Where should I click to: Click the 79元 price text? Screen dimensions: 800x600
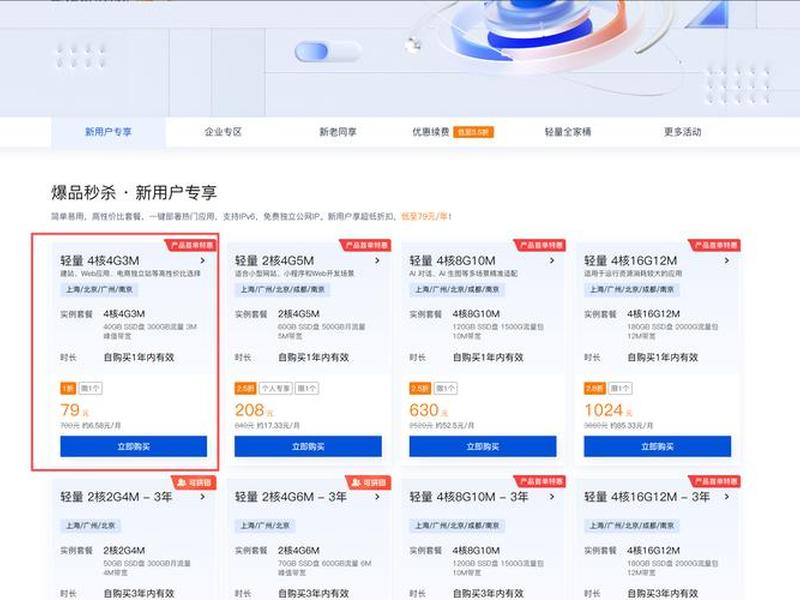coord(74,410)
